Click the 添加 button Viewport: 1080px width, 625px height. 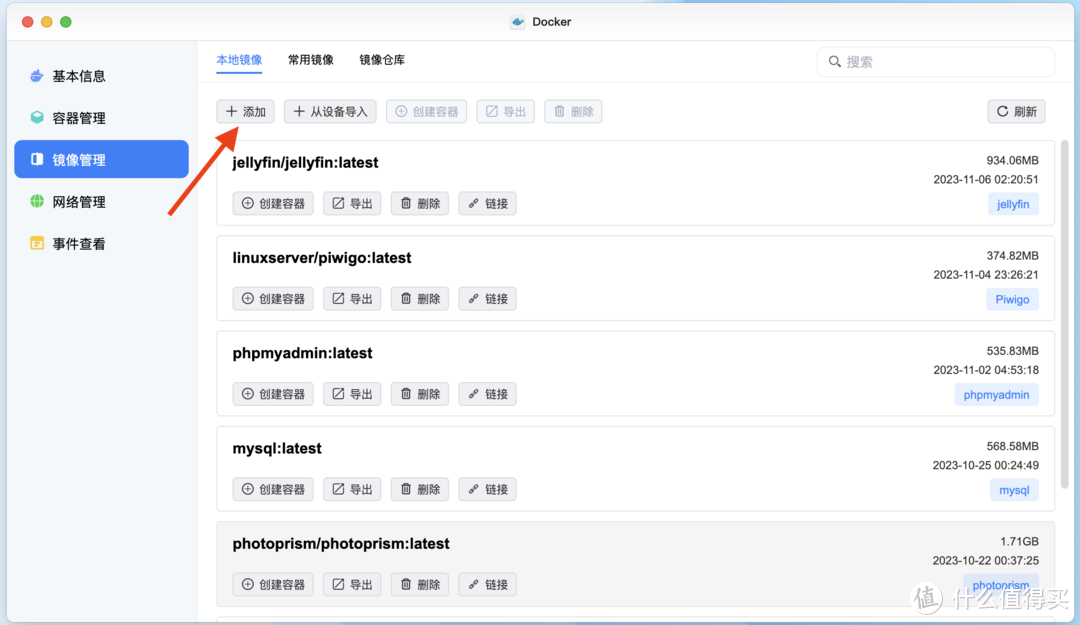(x=246, y=112)
